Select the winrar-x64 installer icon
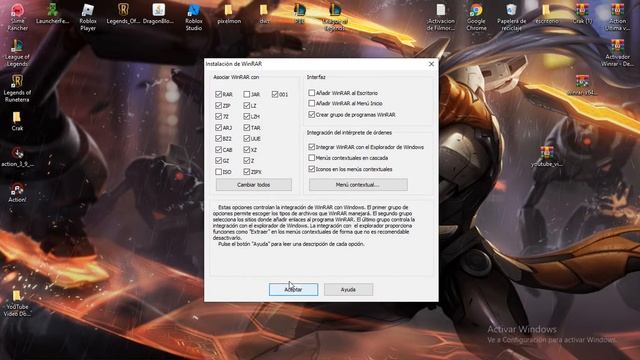 pyautogui.click(x=582, y=85)
